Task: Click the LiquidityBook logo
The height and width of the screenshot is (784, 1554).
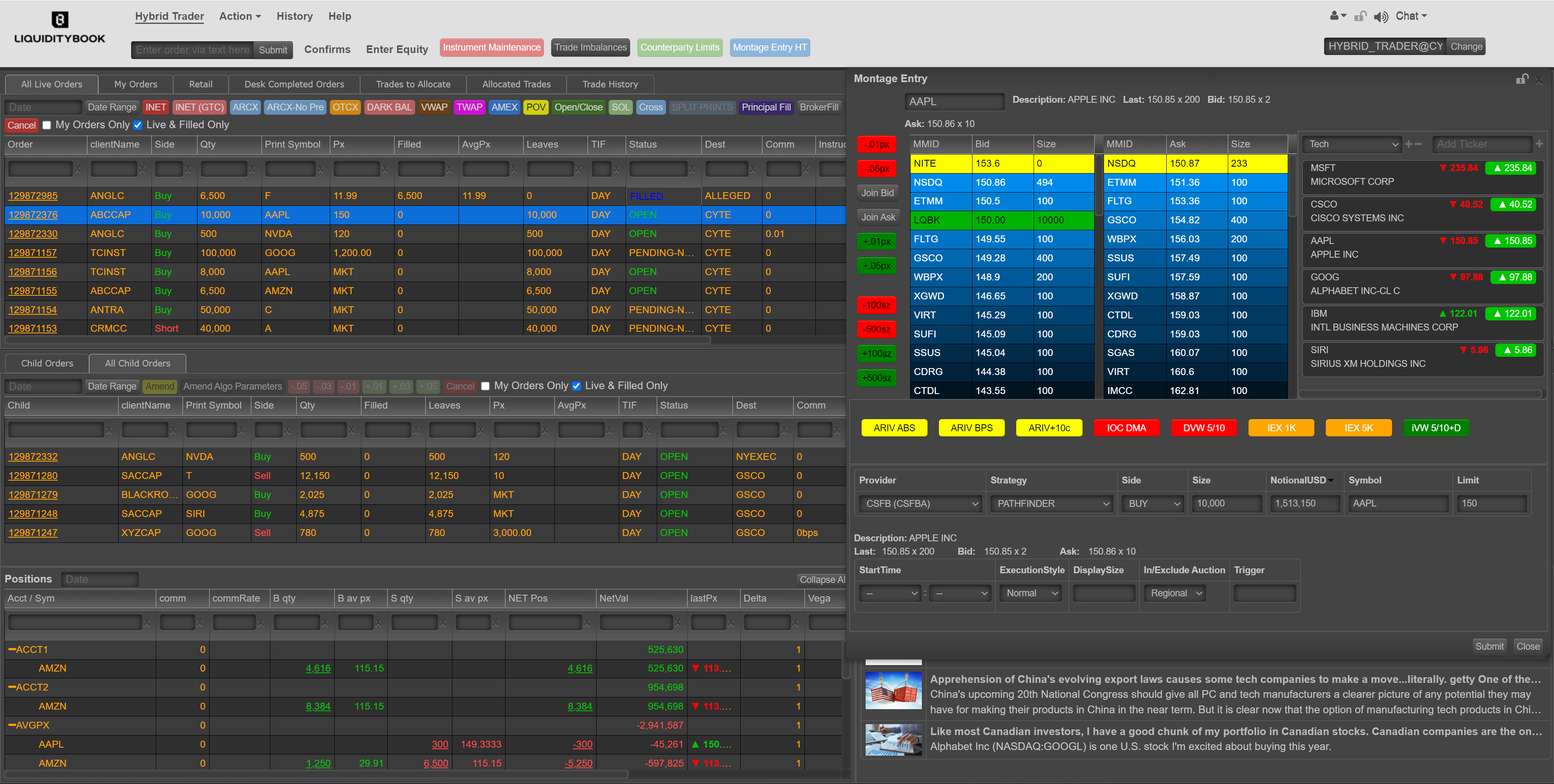Action: (59, 28)
